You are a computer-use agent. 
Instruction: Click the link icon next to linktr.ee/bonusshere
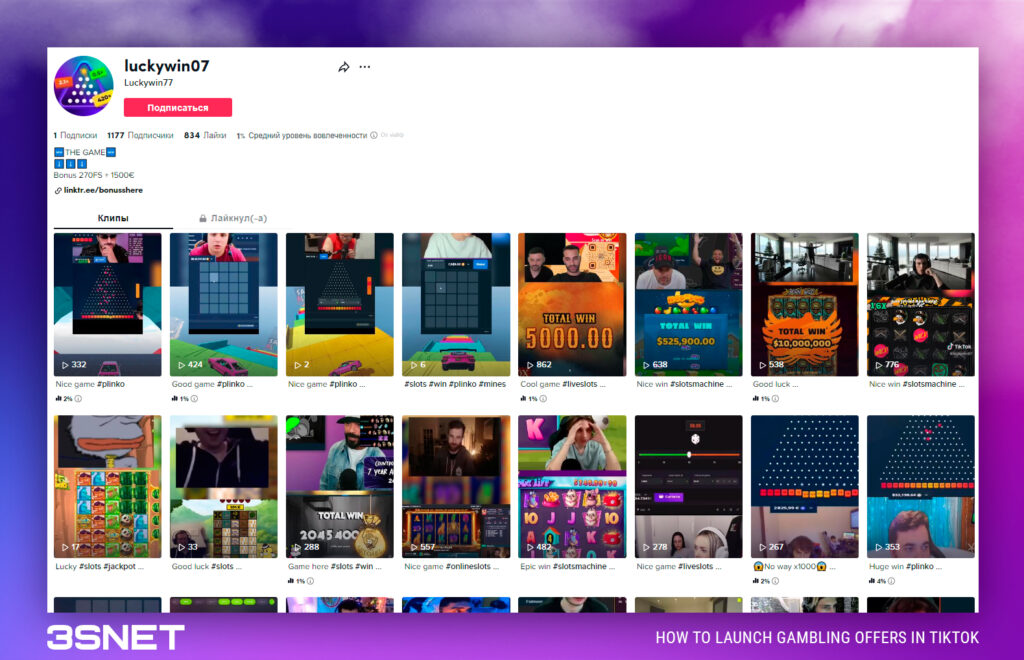click(x=57, y=189)
